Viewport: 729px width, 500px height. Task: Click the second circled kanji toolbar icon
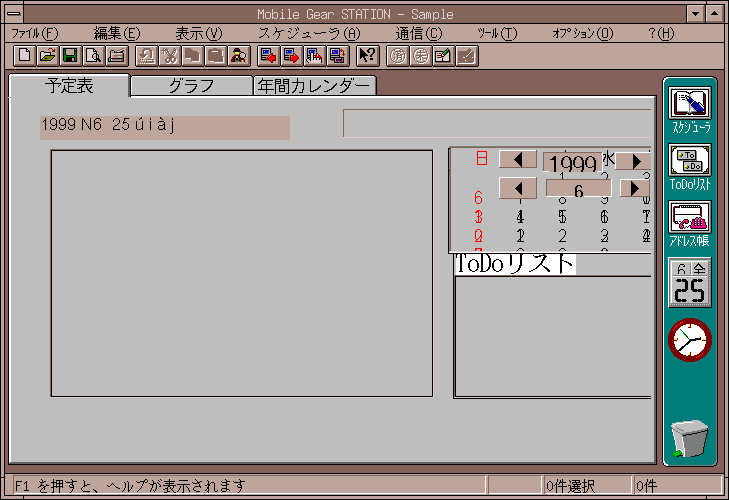pyautogui.click(x=421, y=56)
